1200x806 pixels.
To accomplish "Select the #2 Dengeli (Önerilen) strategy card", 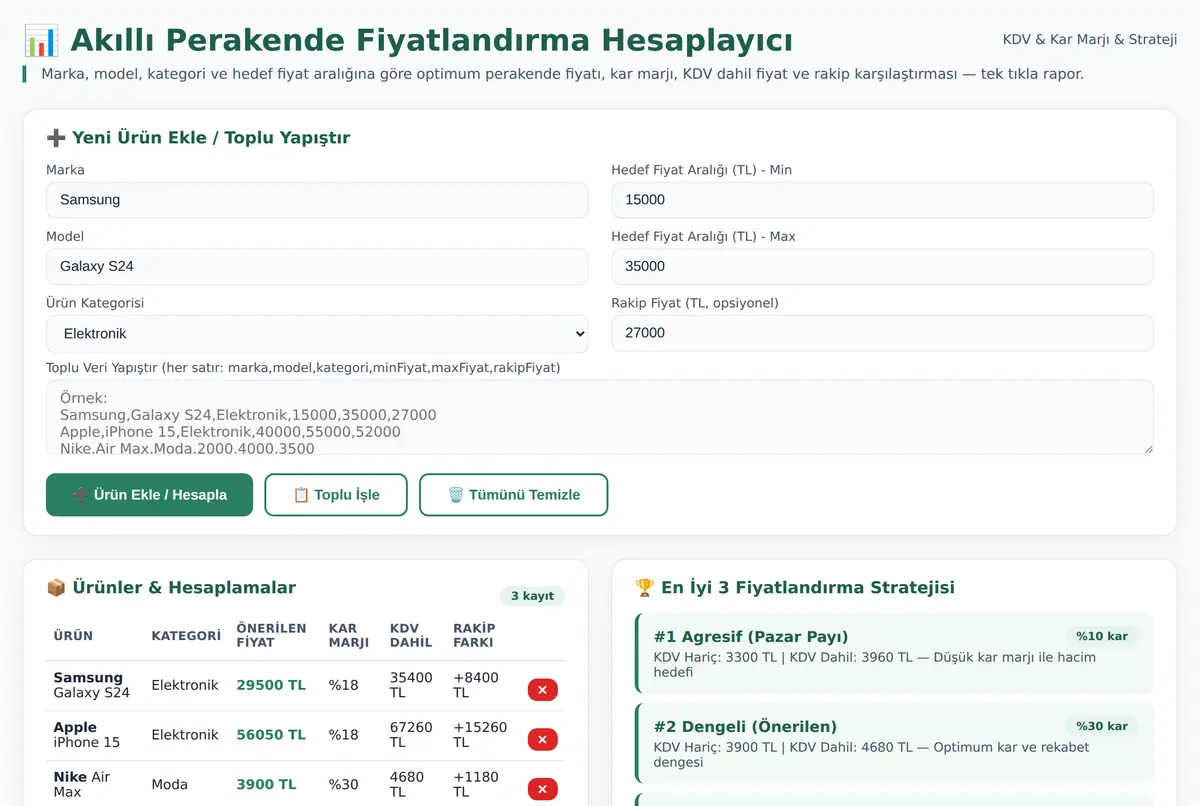I will [894, 743].
